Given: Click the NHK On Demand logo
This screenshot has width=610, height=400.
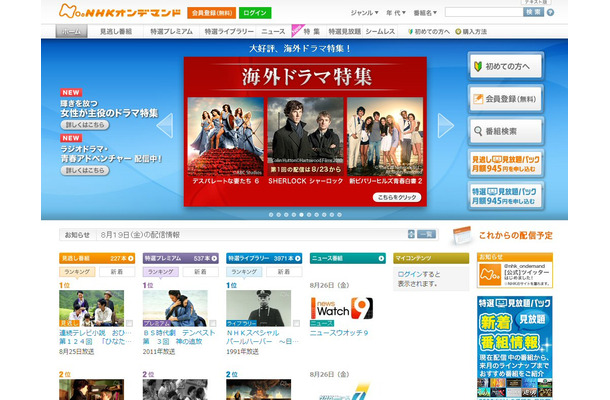Looking at the screenshot, I should pyautogui.click(x=119, y=12).
